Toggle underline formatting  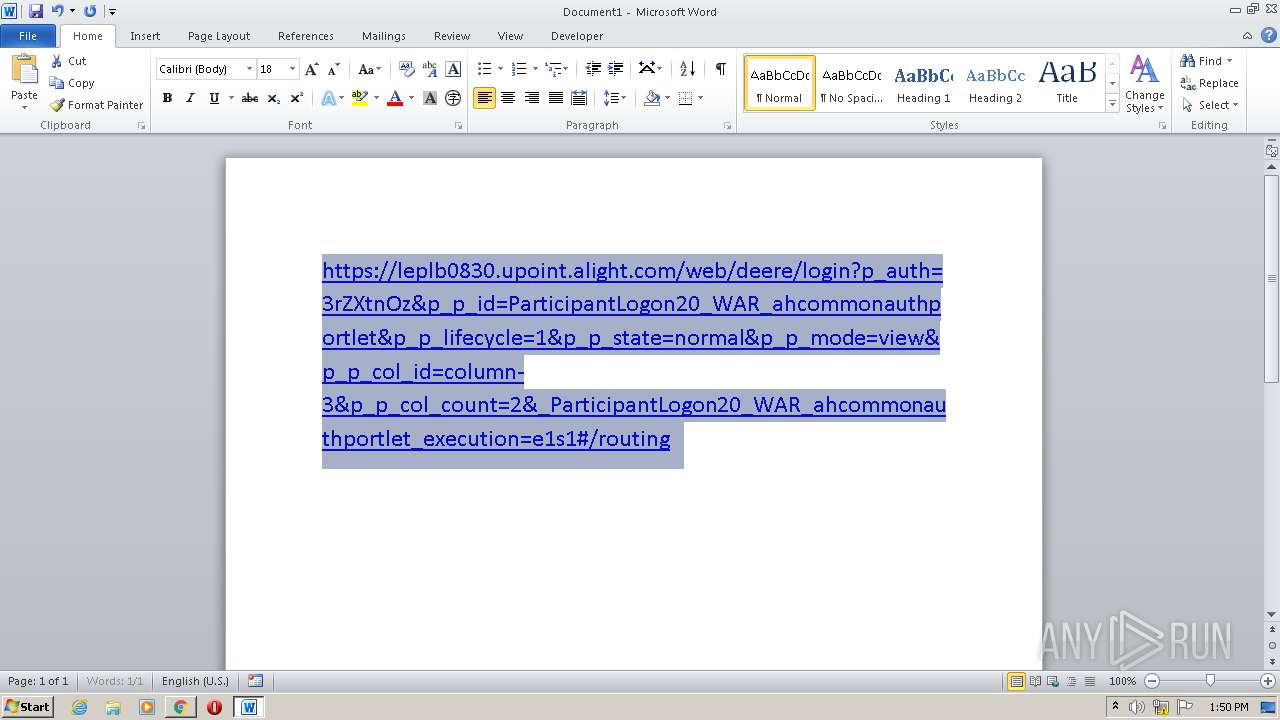214,98
